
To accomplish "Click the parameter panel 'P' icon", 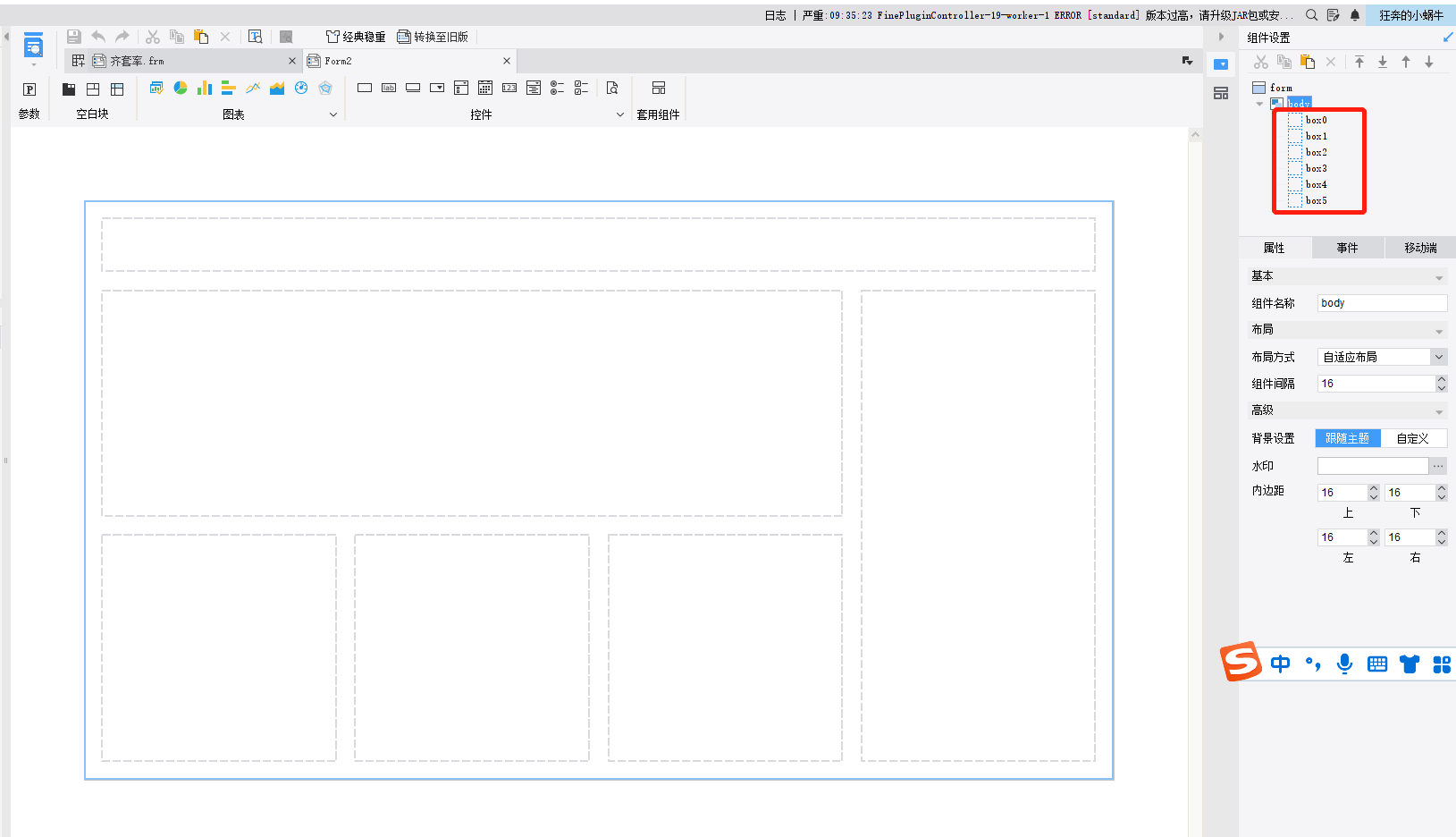I will click(29, 89).
